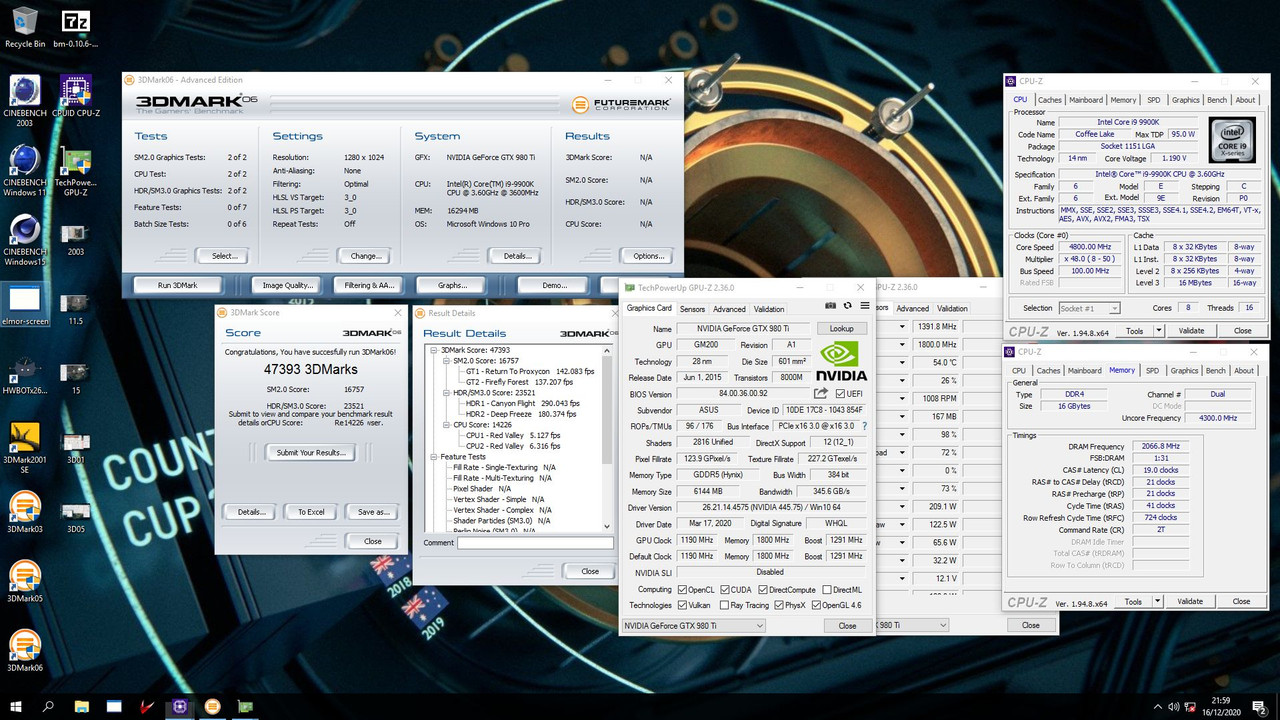Launch CINEBENCH Windows 11 shortcut

coord(24,171)
